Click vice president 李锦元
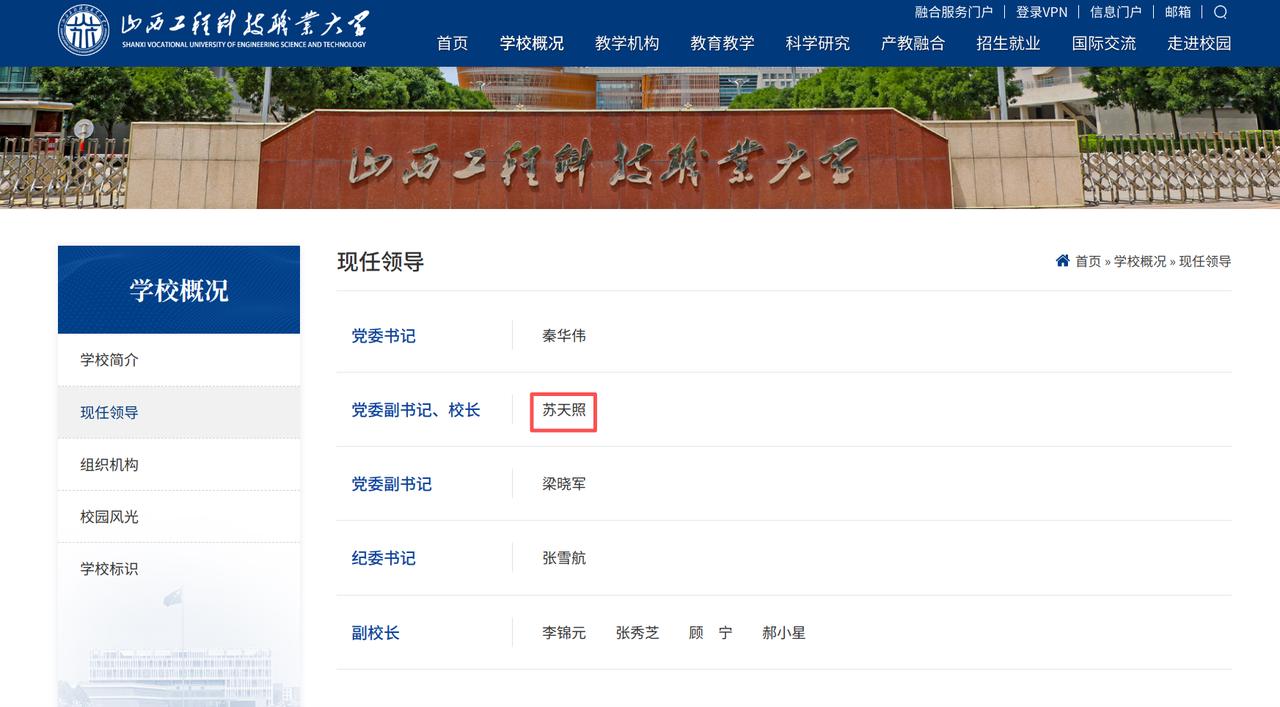This screenshot has width=1280, height=707. point(564,633)
